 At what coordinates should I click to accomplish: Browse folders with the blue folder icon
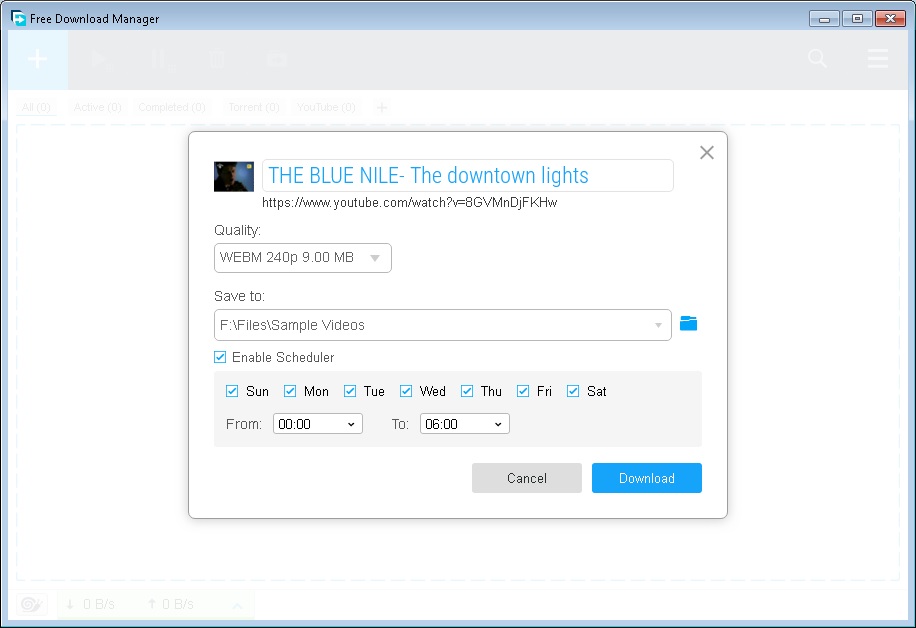point(689,322)
